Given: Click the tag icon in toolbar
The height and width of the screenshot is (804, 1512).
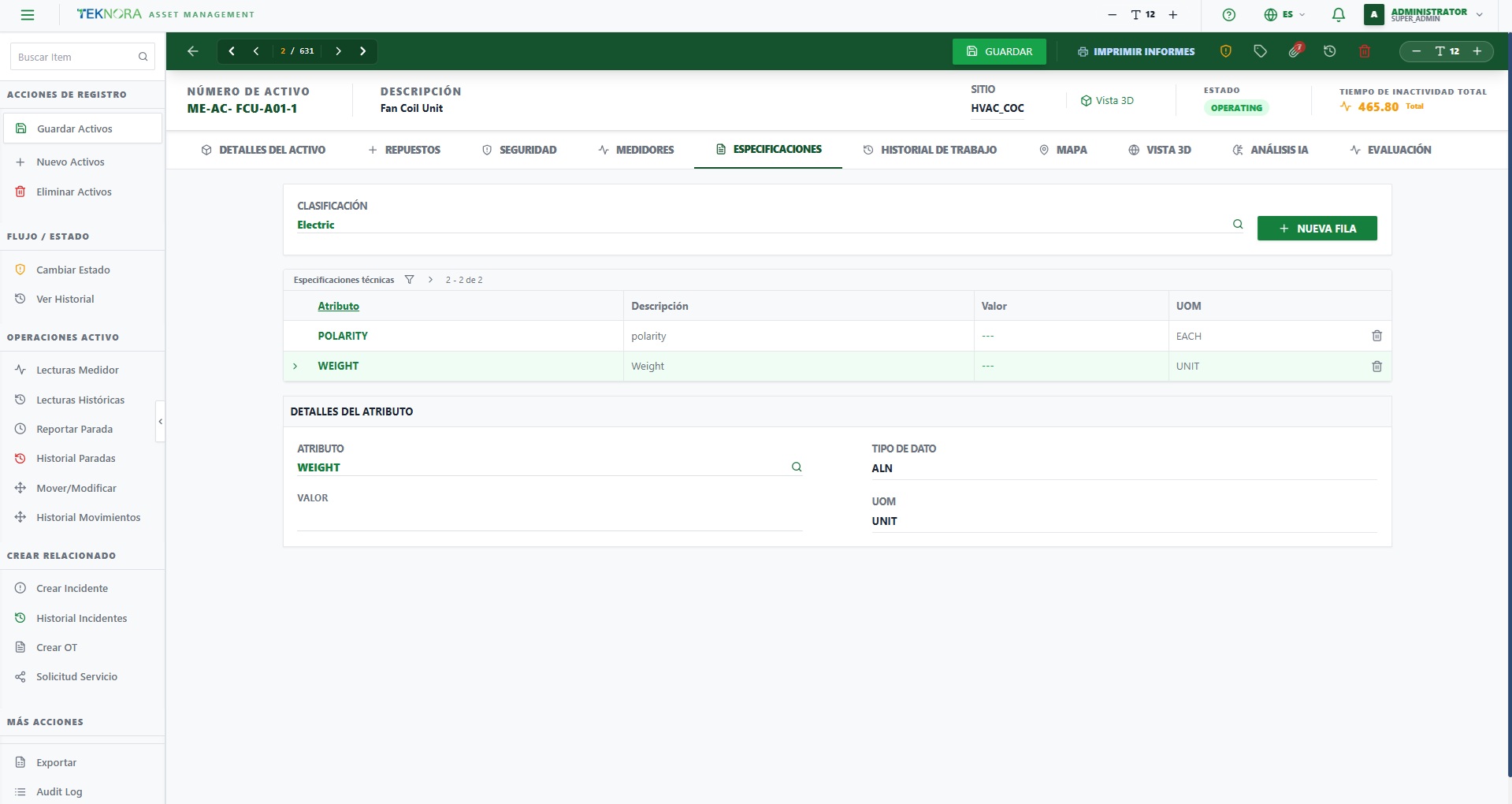Looking at the screenshot, I should 1260,51.
